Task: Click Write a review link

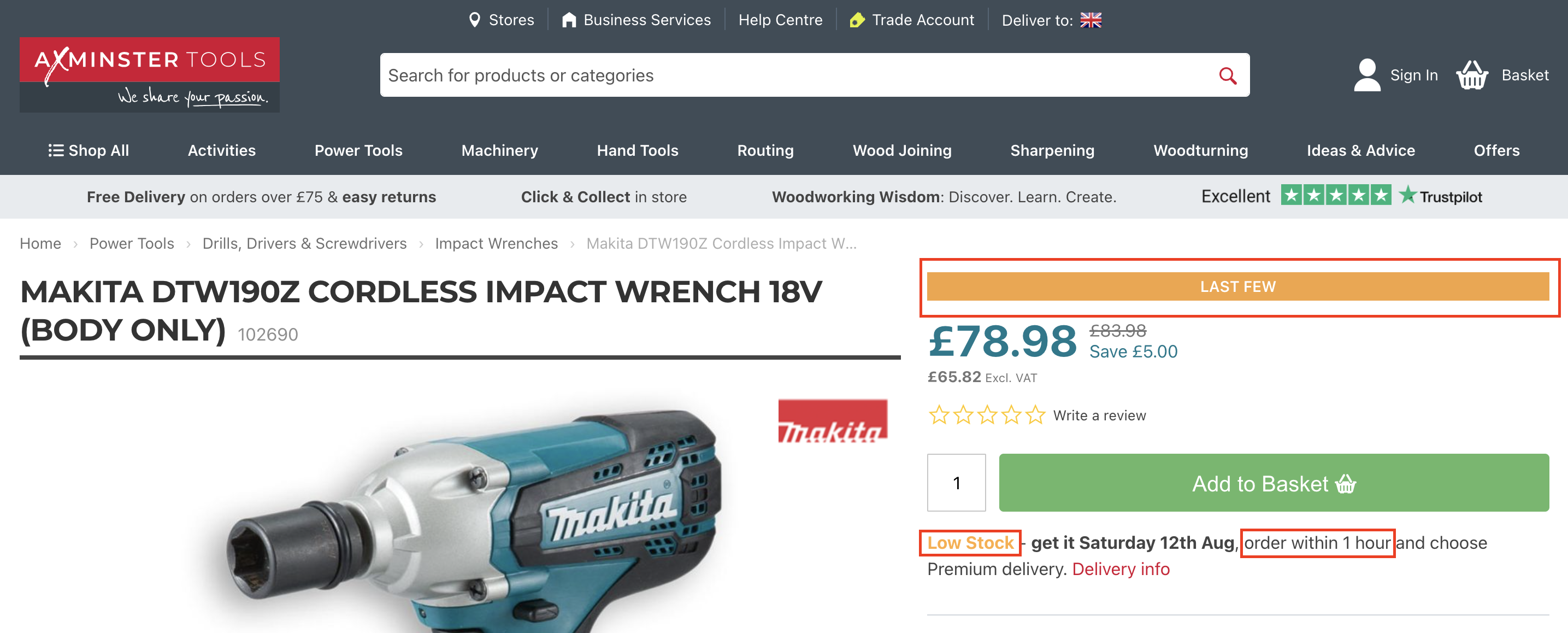Action: click(x=1099, y=415)
